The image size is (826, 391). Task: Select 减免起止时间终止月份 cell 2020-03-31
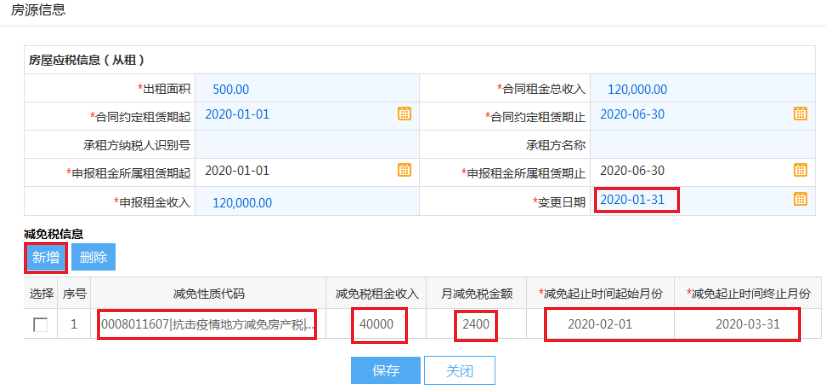click(748, 324)
